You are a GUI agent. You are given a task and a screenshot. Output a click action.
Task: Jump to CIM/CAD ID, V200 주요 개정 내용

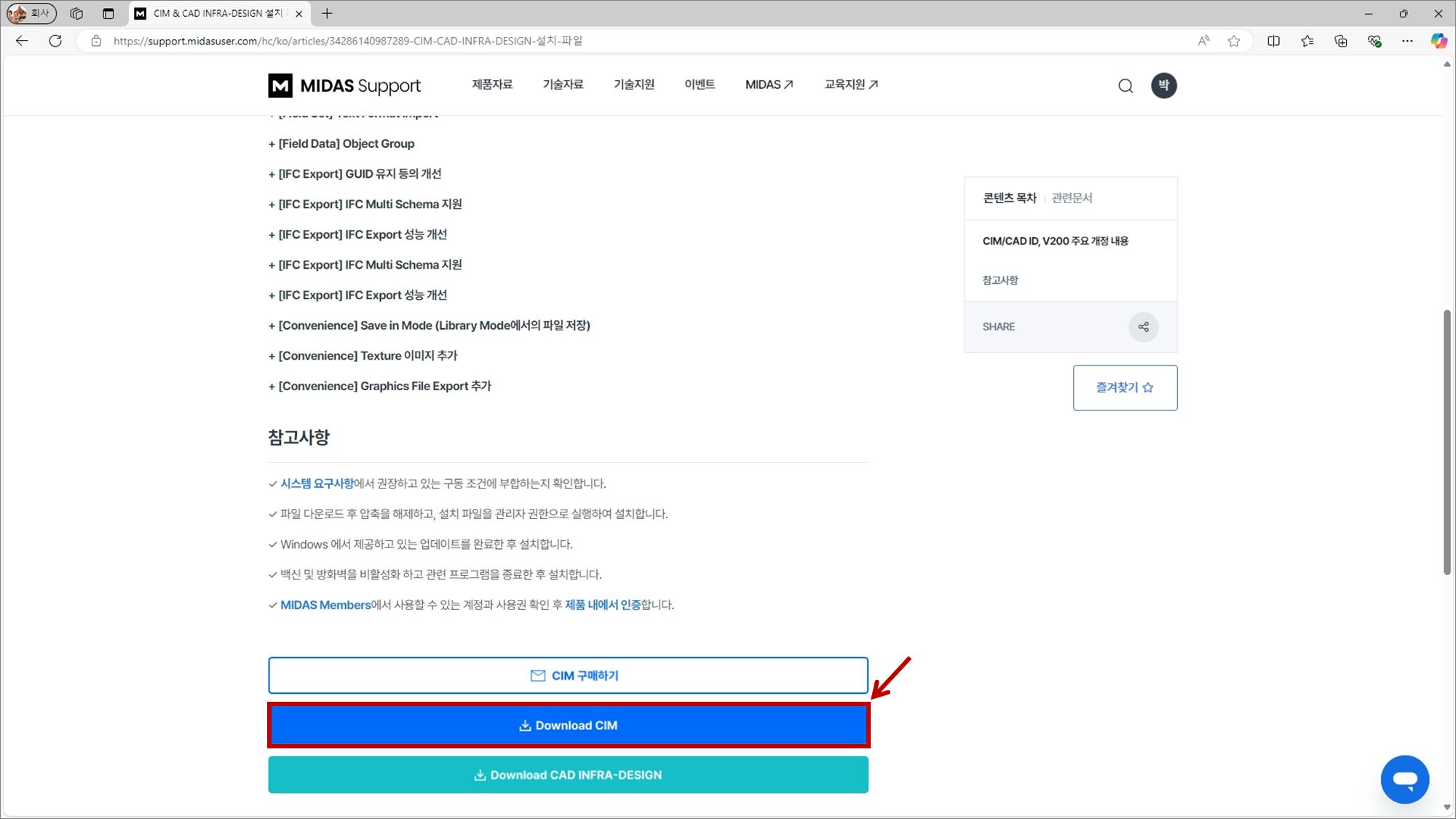tap(1055, 241)
